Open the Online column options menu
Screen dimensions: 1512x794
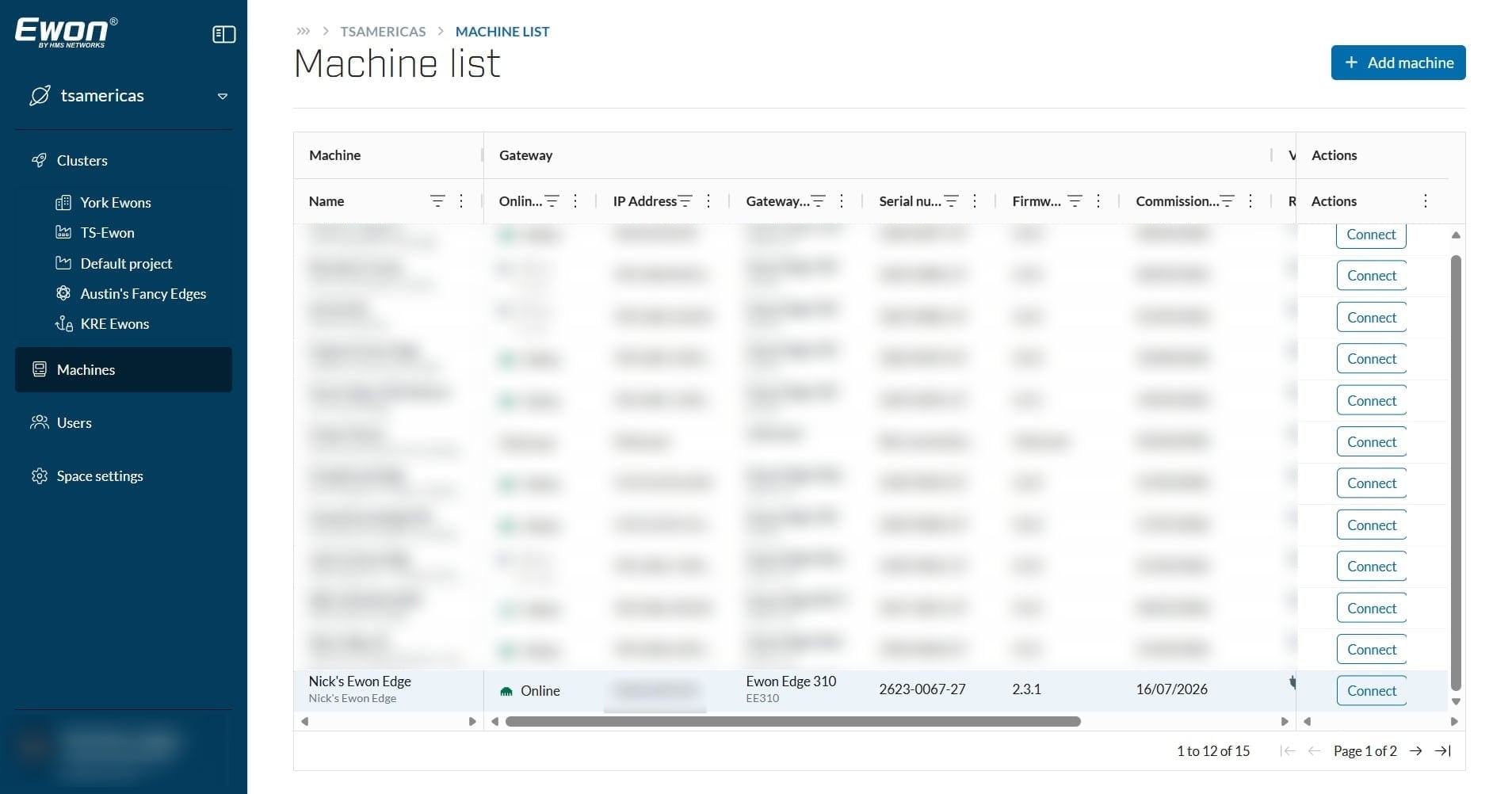point(575,201)
